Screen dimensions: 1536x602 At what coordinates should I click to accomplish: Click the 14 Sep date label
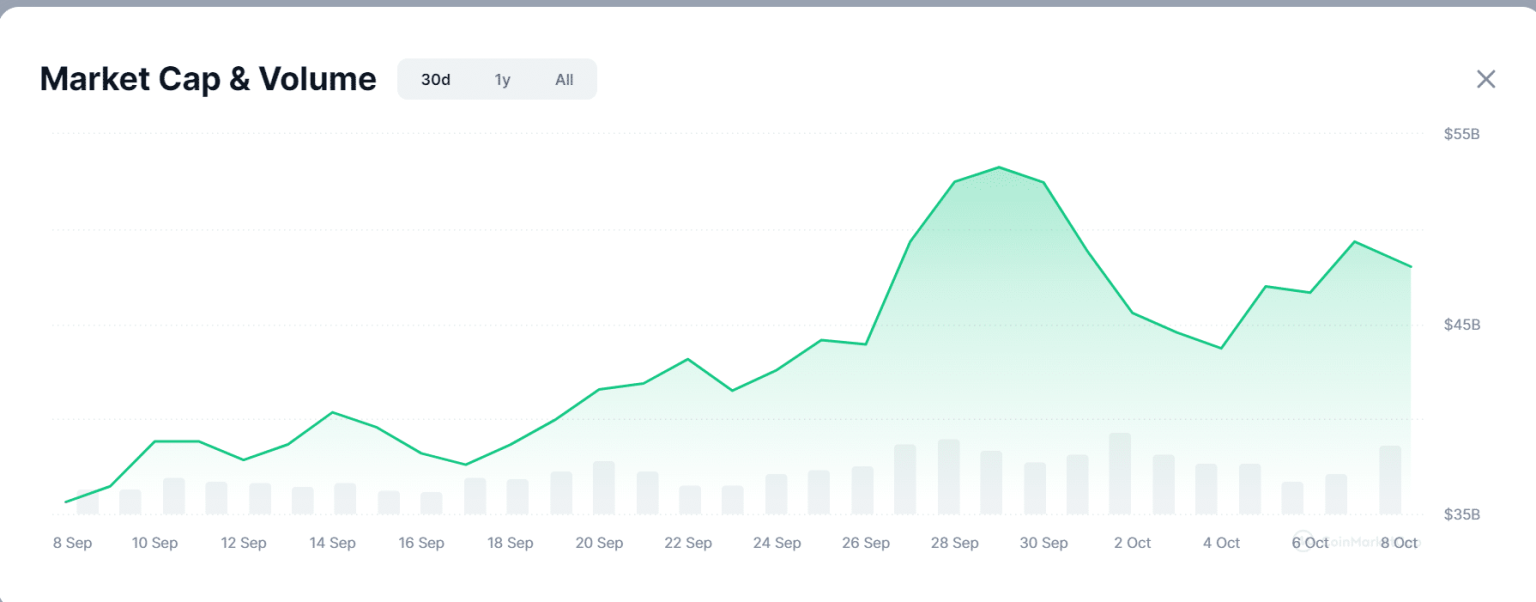click(332, 543)
